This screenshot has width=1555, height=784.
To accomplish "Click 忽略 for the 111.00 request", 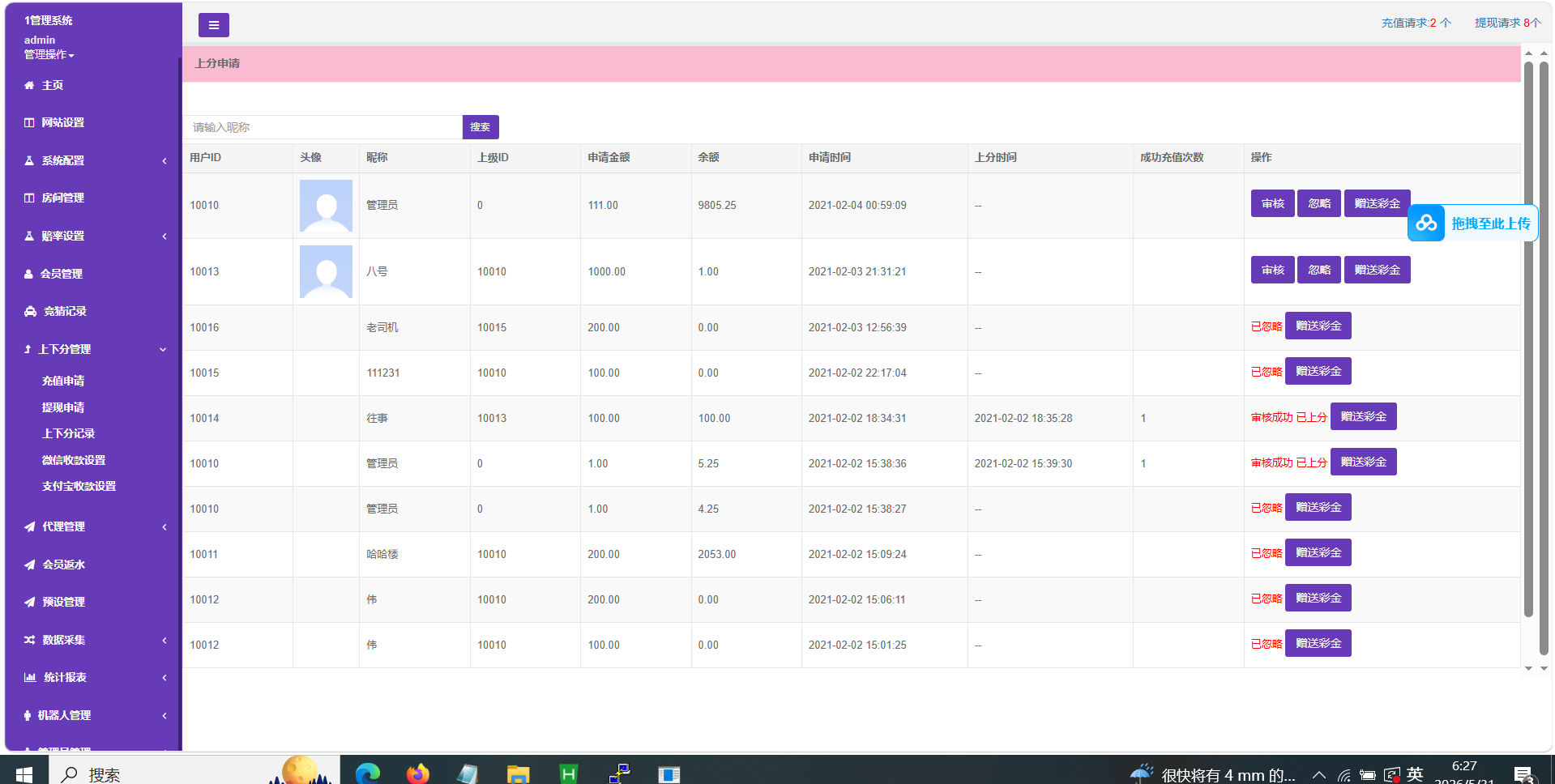I will coord(1319,203).
